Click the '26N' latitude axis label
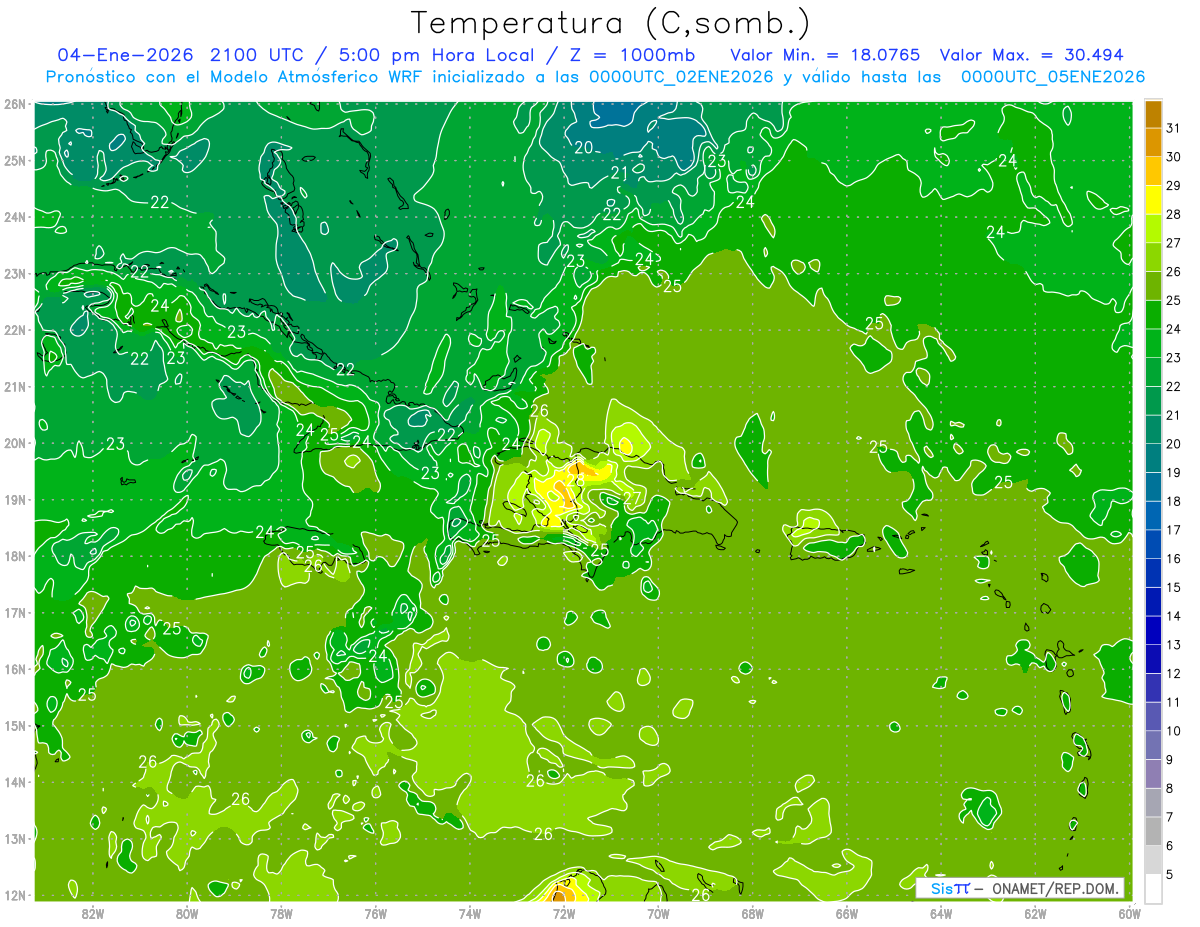The width and height of the screenshot is (1200, 927). click(x=14, y=104)
